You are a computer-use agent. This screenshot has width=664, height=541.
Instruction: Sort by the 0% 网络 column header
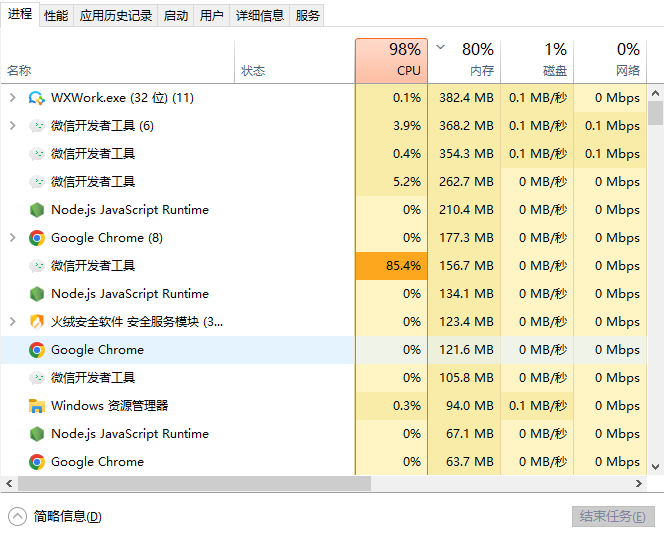tap(610, 61)
